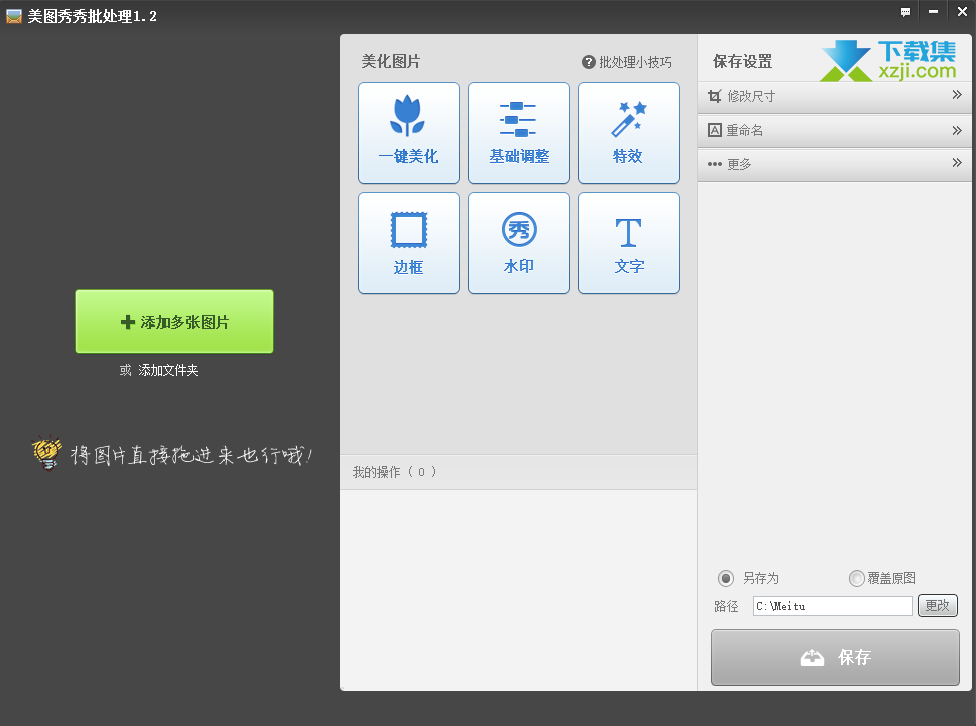This screenshot has height=726, width=976.
Task: Open the 文字 text tool
Action: click(629, 243)
